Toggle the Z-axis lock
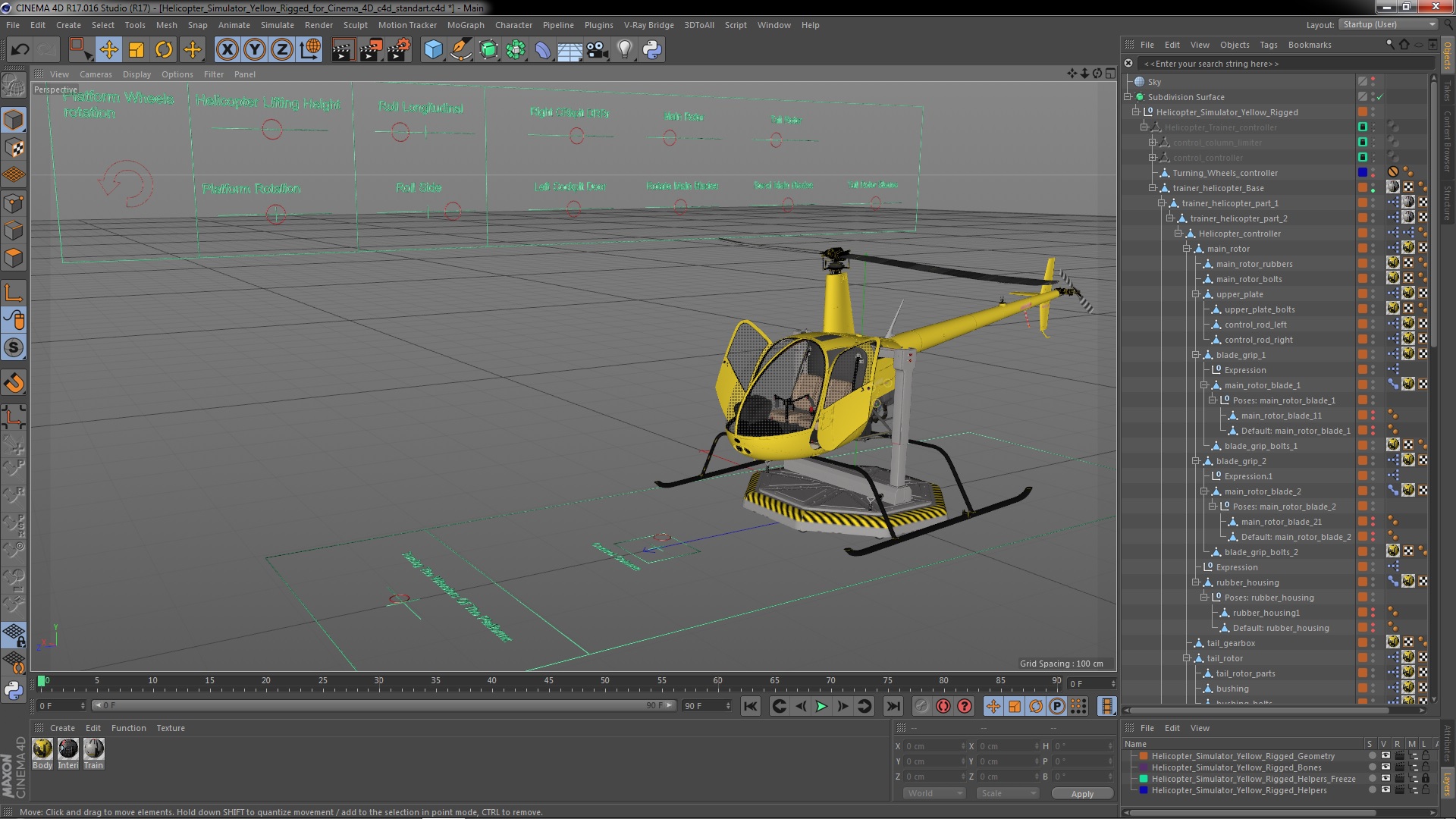Viewport: 1456px width, 819px height. click(x=282, y=50)
